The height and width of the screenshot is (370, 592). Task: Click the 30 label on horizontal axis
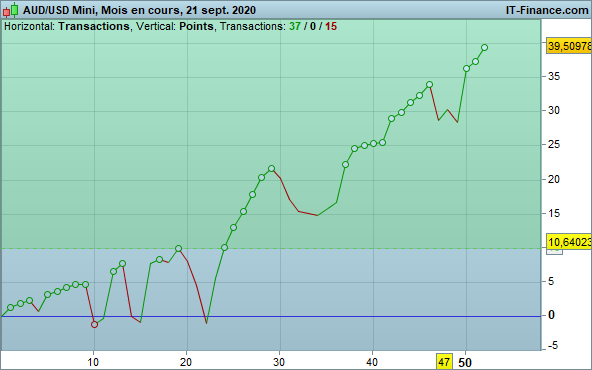tap(279, 362)
